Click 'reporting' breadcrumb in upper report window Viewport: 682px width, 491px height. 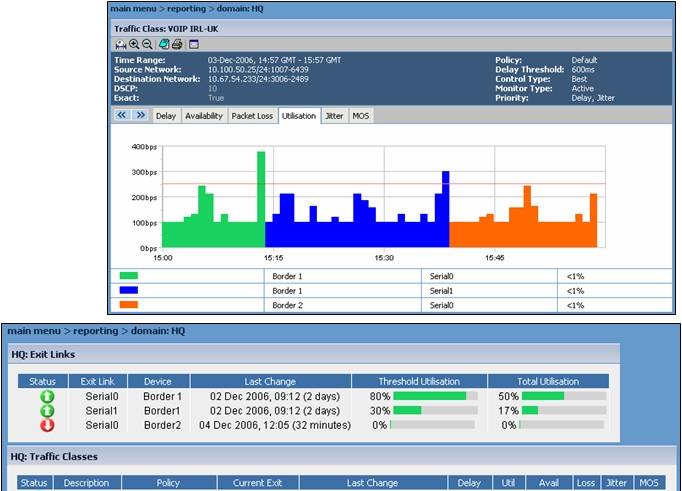pyautogui.click(x=187, y=9)
